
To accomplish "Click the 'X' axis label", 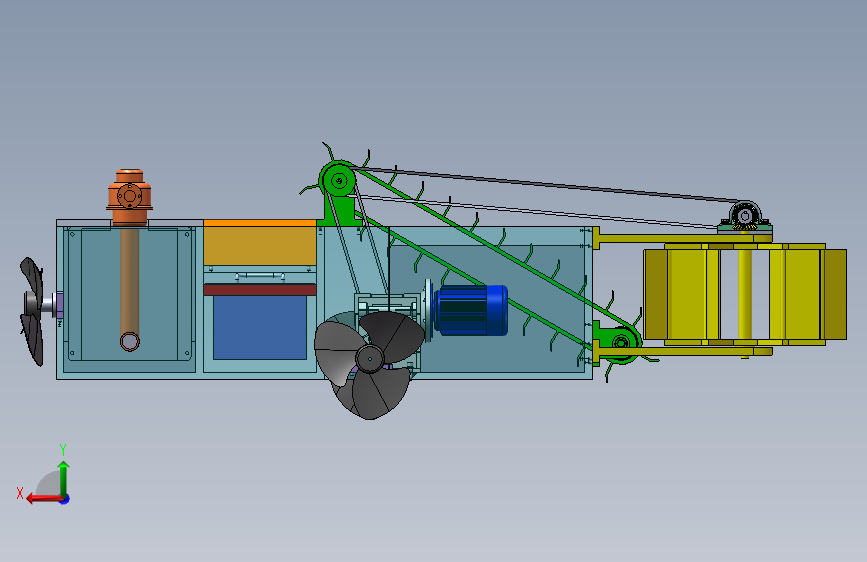I will [x=20, y=493].
